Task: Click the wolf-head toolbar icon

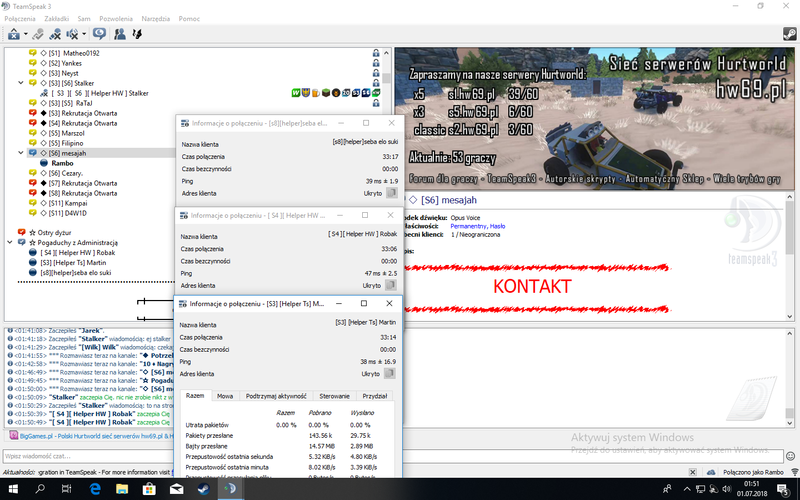Action: [137, 34]
